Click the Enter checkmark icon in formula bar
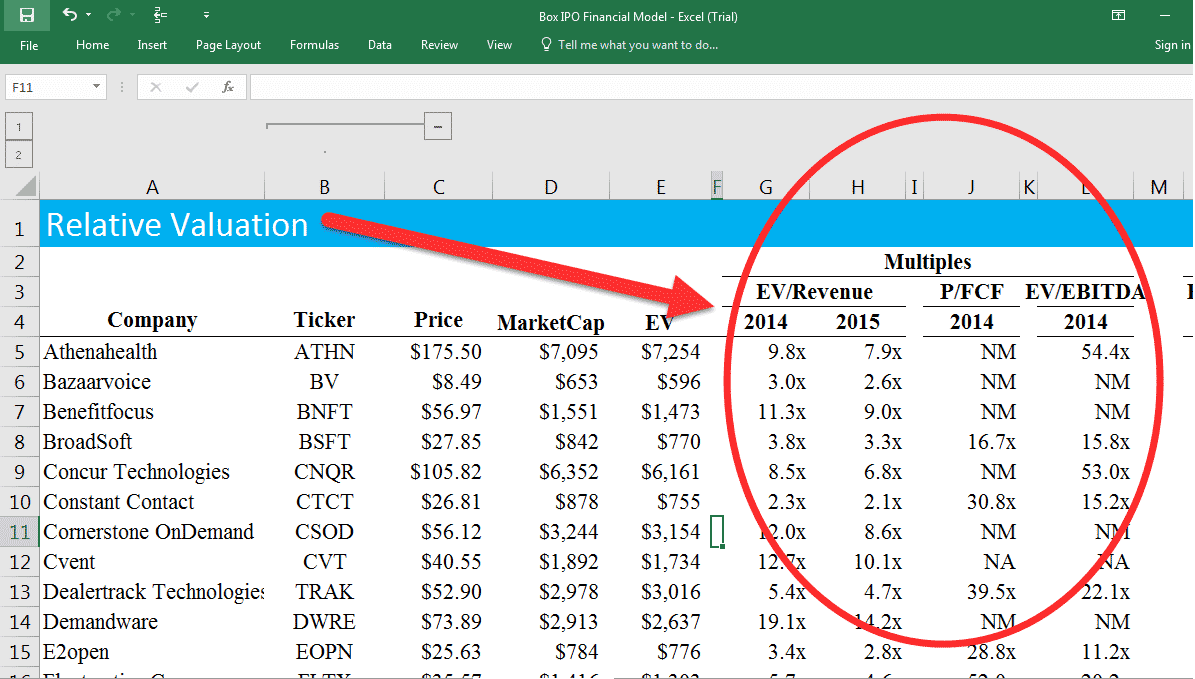This screenshot has width=1195, height=679. pos(192,87)
